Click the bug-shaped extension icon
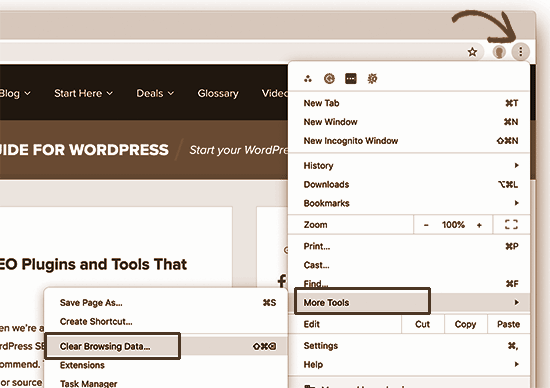 point(372,79)
